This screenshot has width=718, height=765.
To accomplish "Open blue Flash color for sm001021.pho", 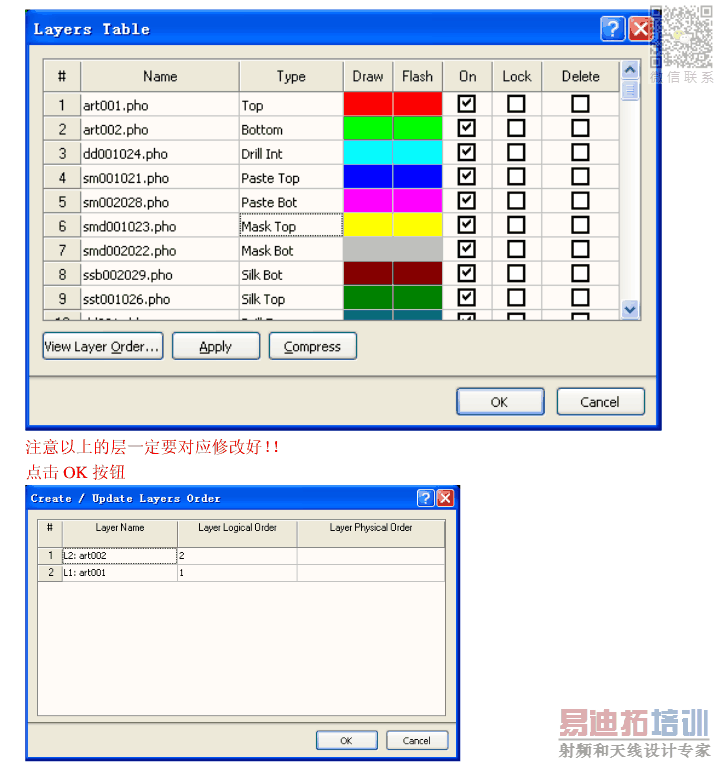I will coord(418,177).
